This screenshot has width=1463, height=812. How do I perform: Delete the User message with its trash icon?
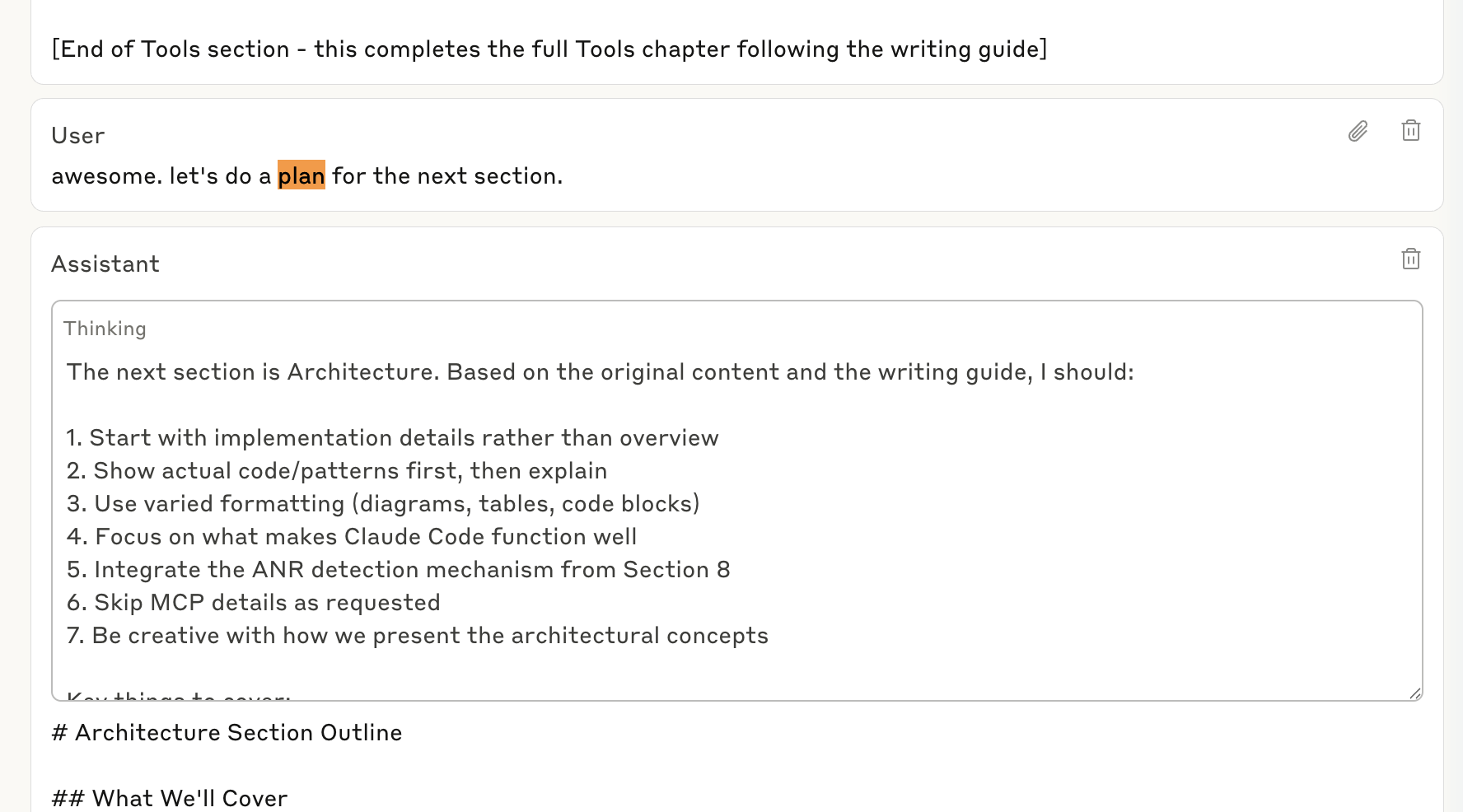click(1411, 130)
